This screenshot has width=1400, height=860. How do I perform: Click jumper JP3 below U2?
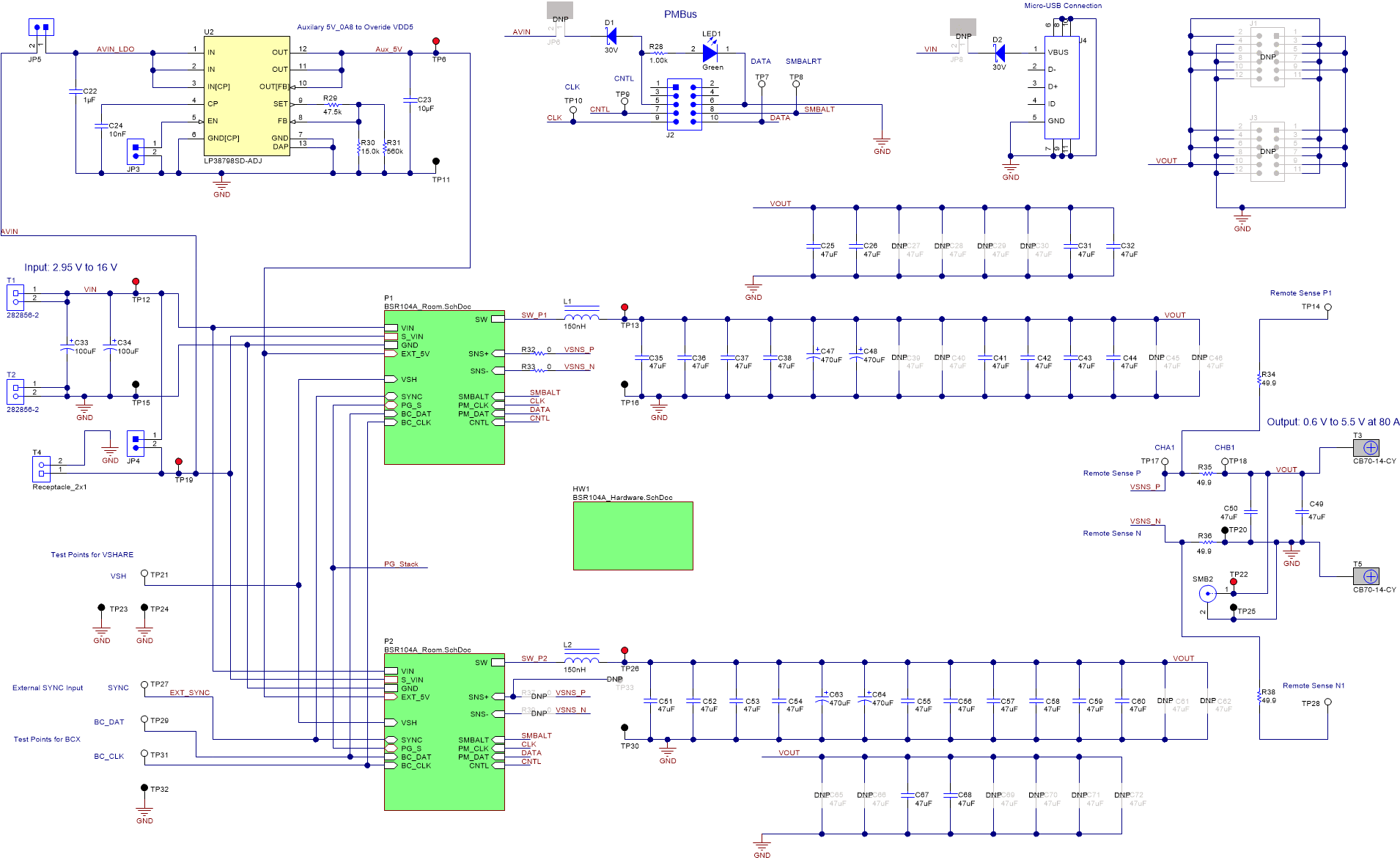pyautogui.click(x=135, y=152)
